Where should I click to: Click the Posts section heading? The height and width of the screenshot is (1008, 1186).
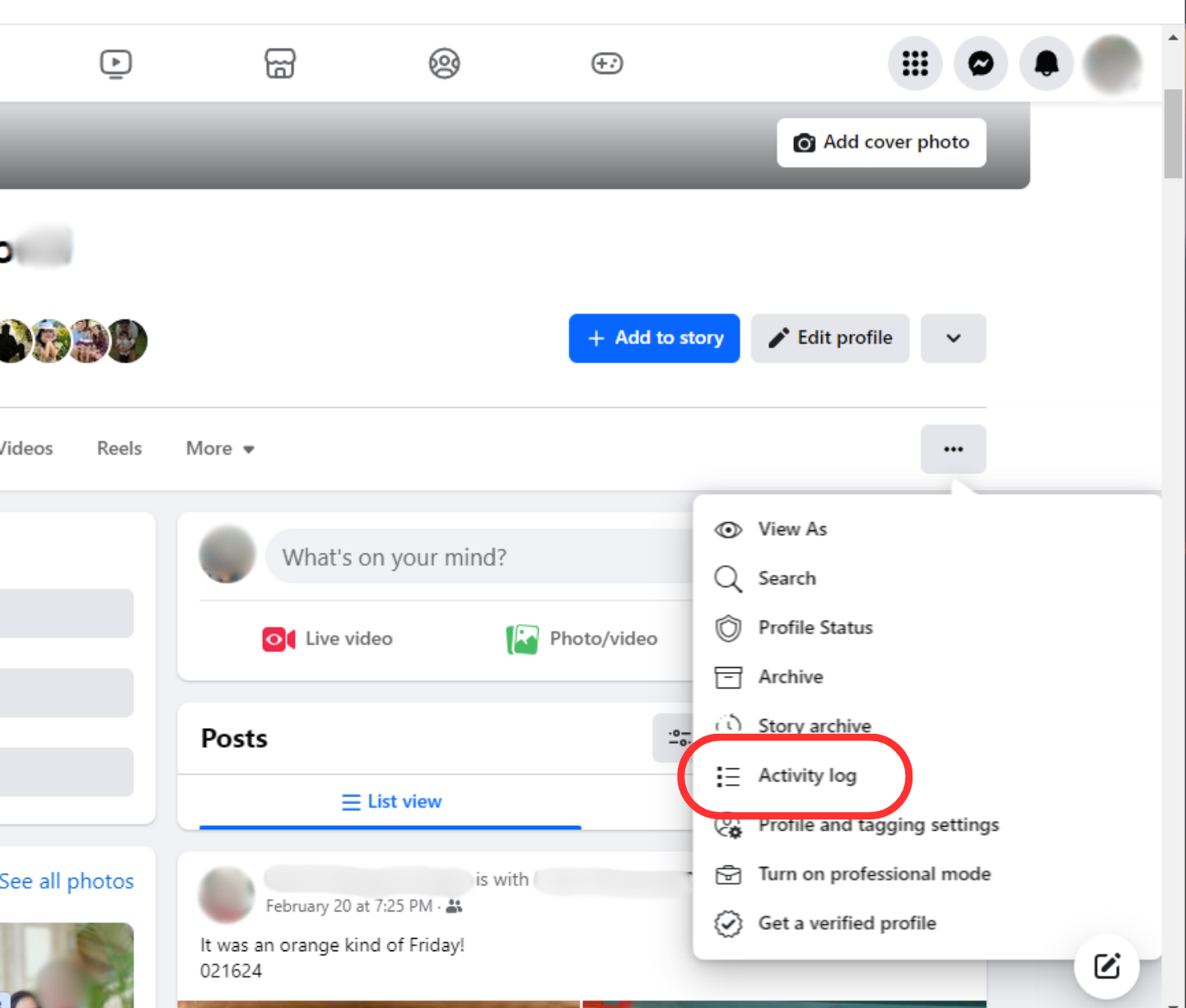[235, 739]
